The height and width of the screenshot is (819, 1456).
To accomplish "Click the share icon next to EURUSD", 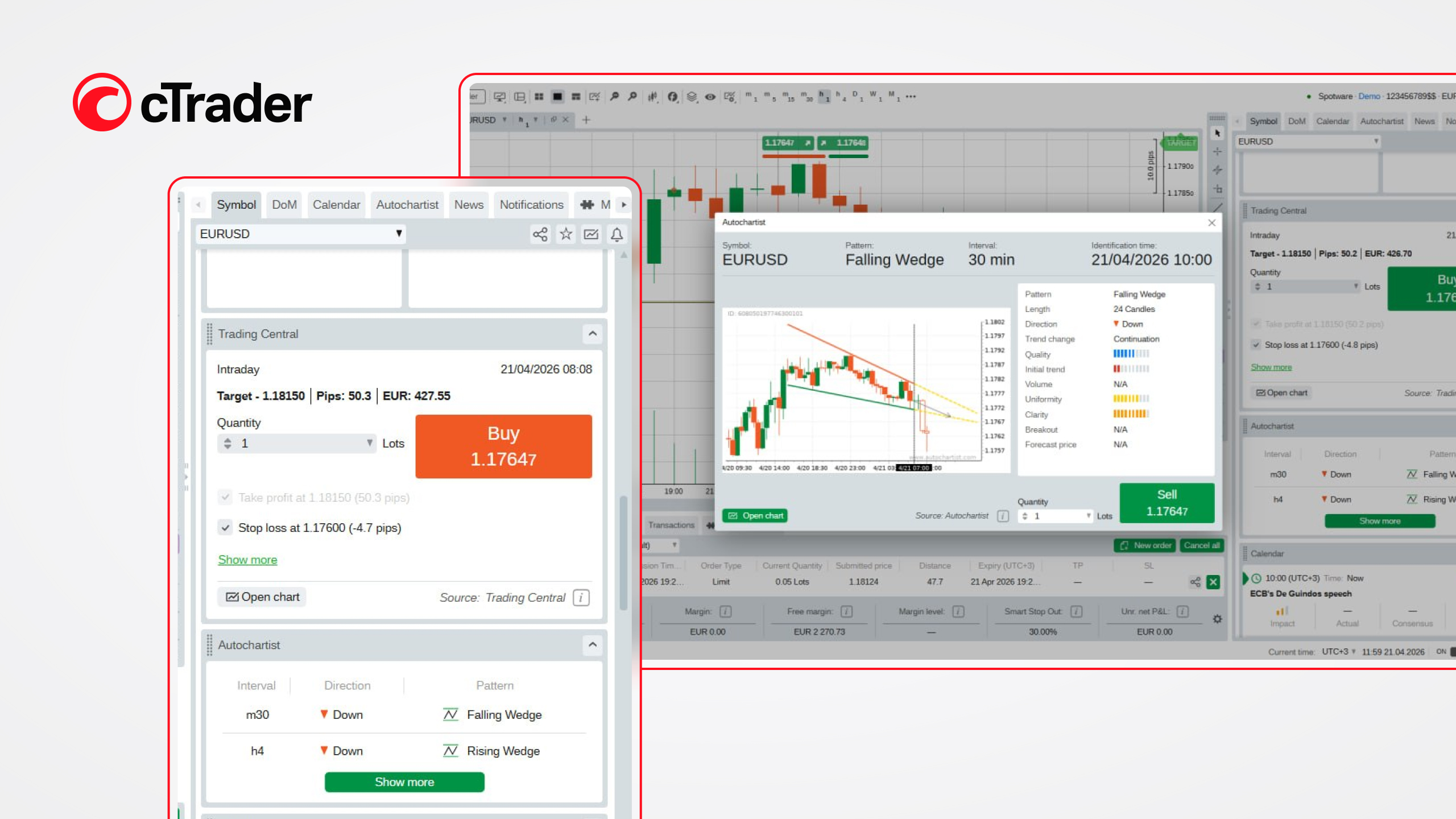I will pyautogui.click(x=540, y=234).
